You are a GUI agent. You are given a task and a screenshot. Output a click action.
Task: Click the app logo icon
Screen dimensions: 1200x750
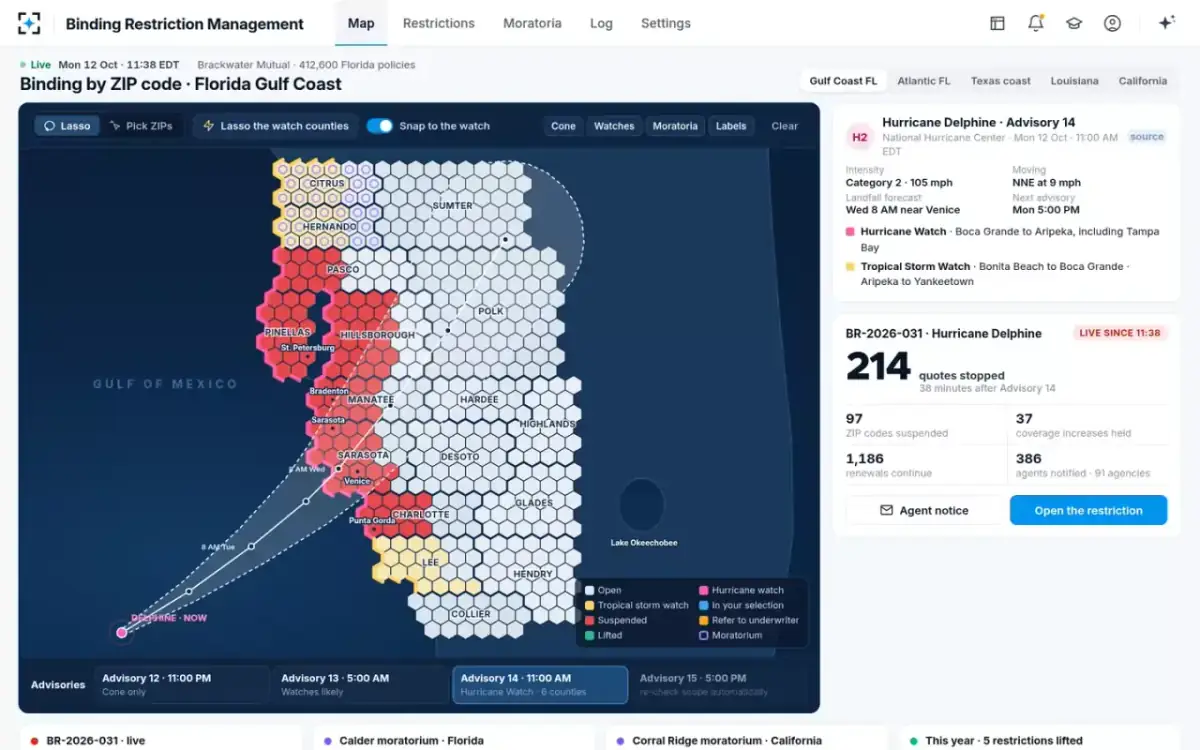30,23
